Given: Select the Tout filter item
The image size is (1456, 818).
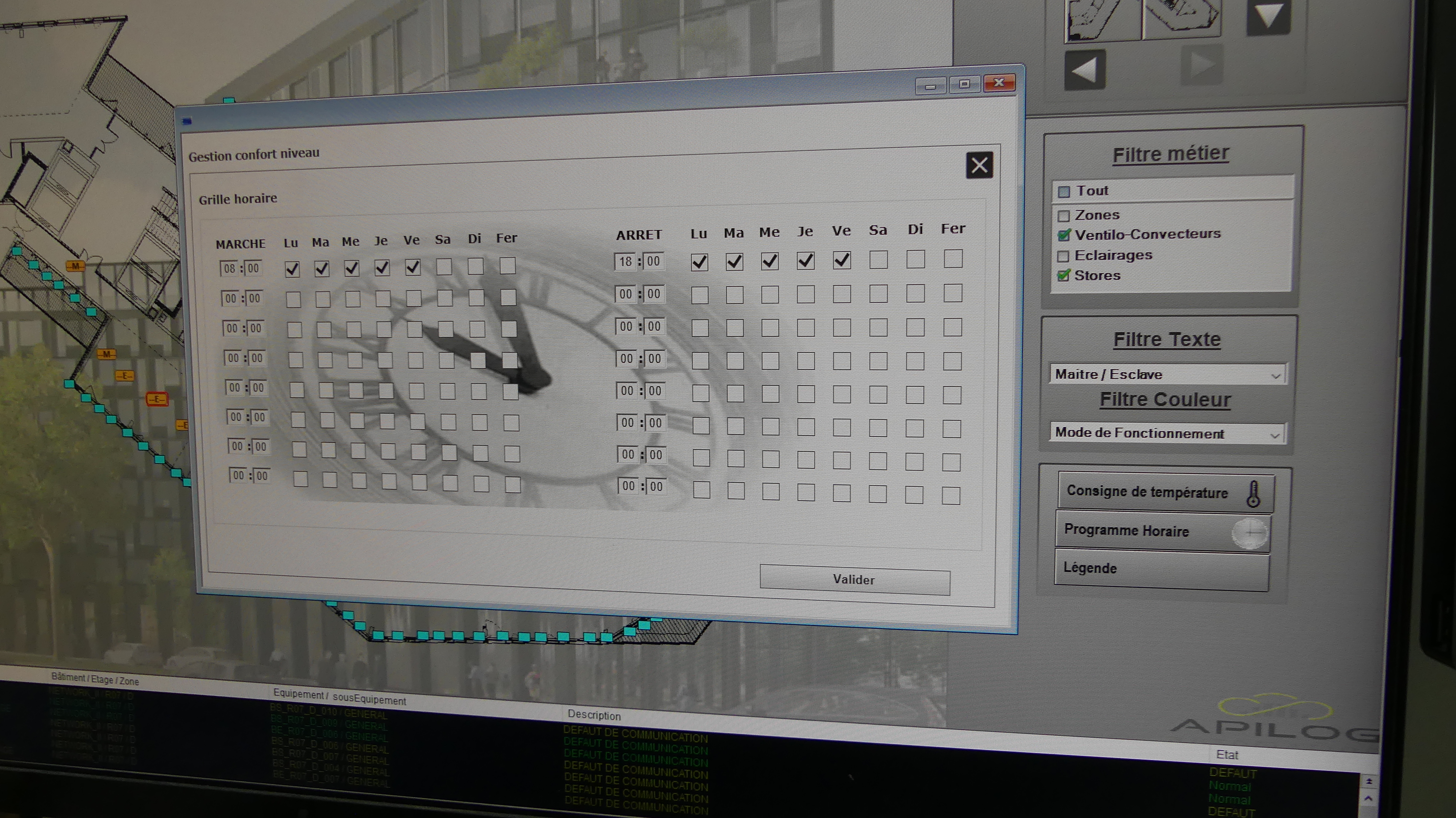Looking at the screenshot, I should (1091, 191).
